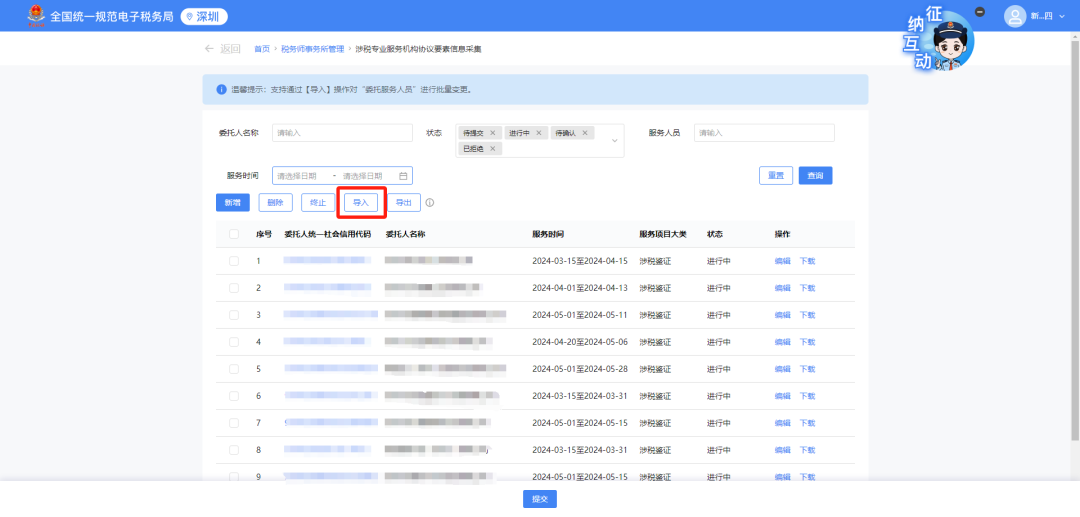This screenshot has width=1080, height=517.
Task: Expand the 状态 multi-select dropdown arrow
Action: pyautogui.click(x=614, y=141)
